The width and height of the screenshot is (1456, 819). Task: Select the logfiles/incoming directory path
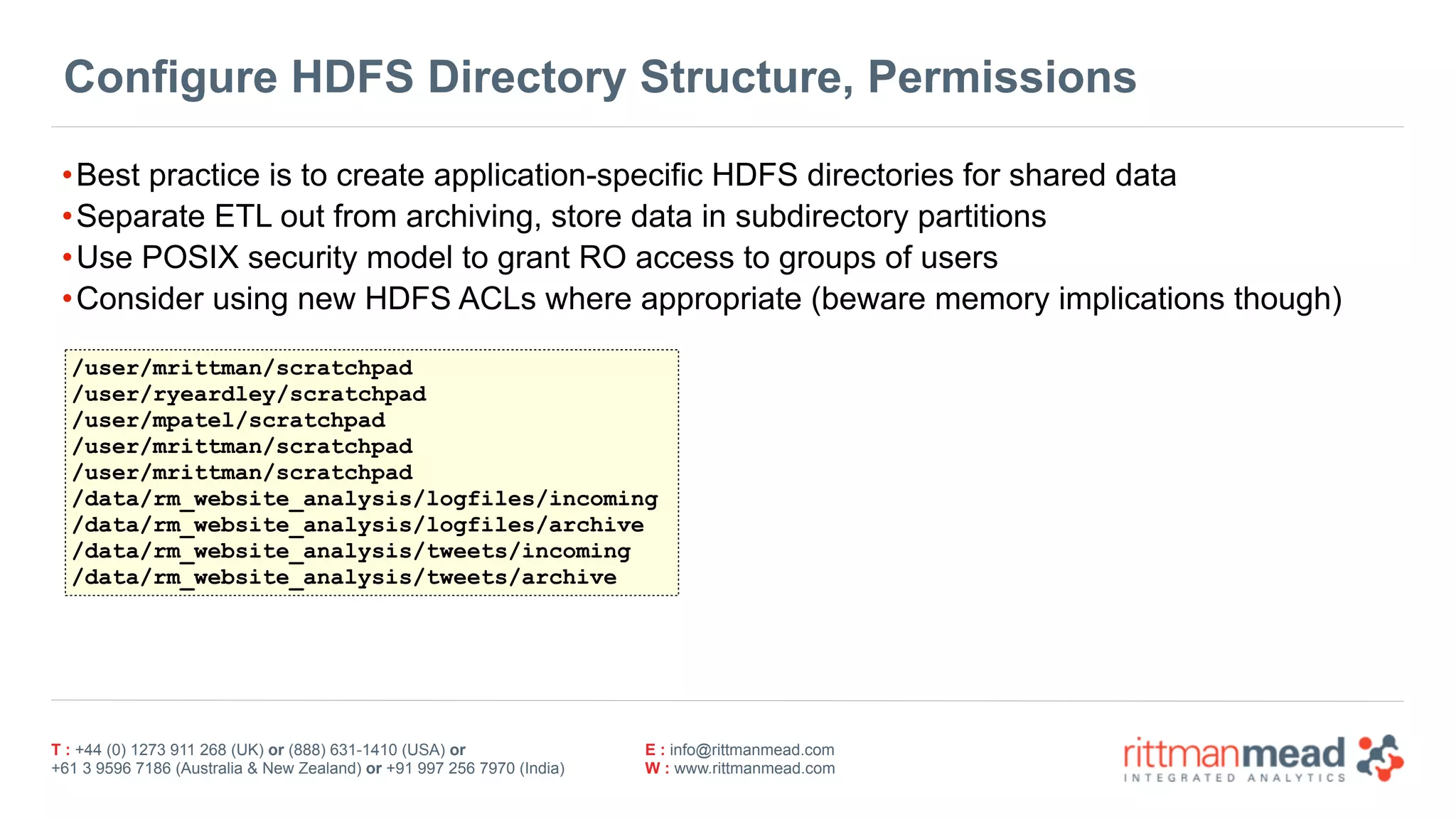tap(365, 499)
